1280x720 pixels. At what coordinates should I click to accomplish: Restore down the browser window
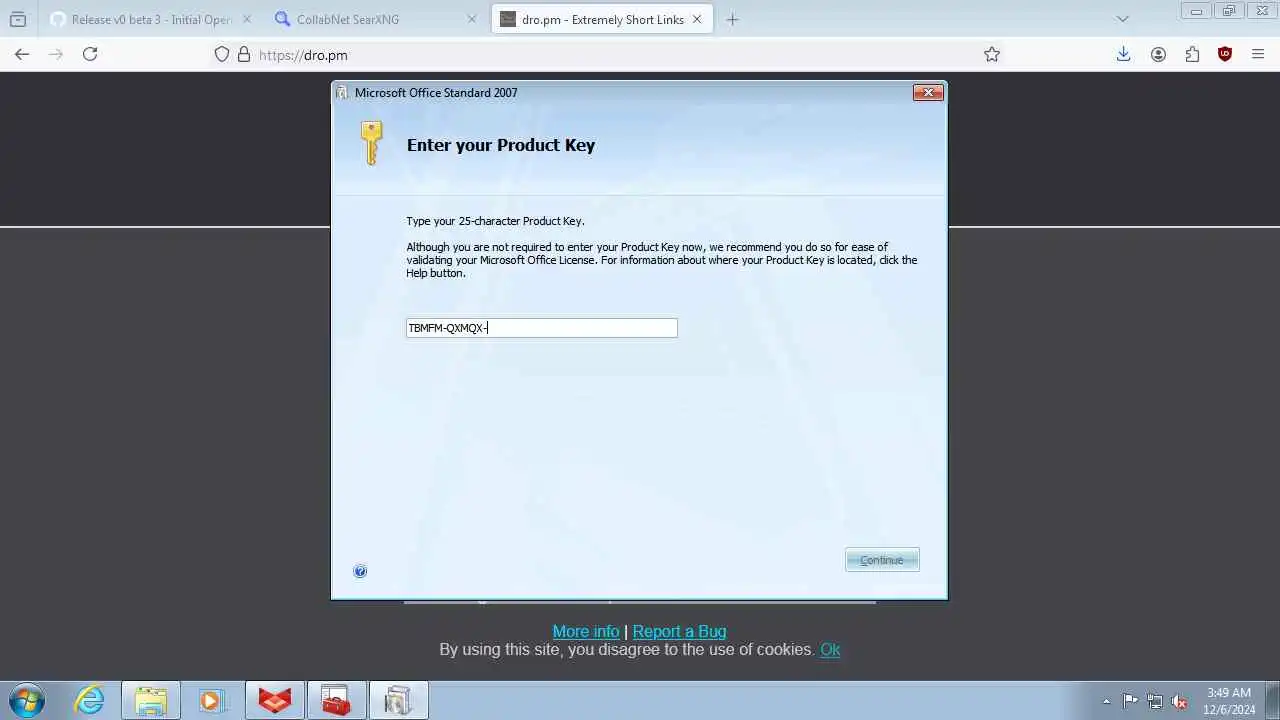click(1229, 11)
